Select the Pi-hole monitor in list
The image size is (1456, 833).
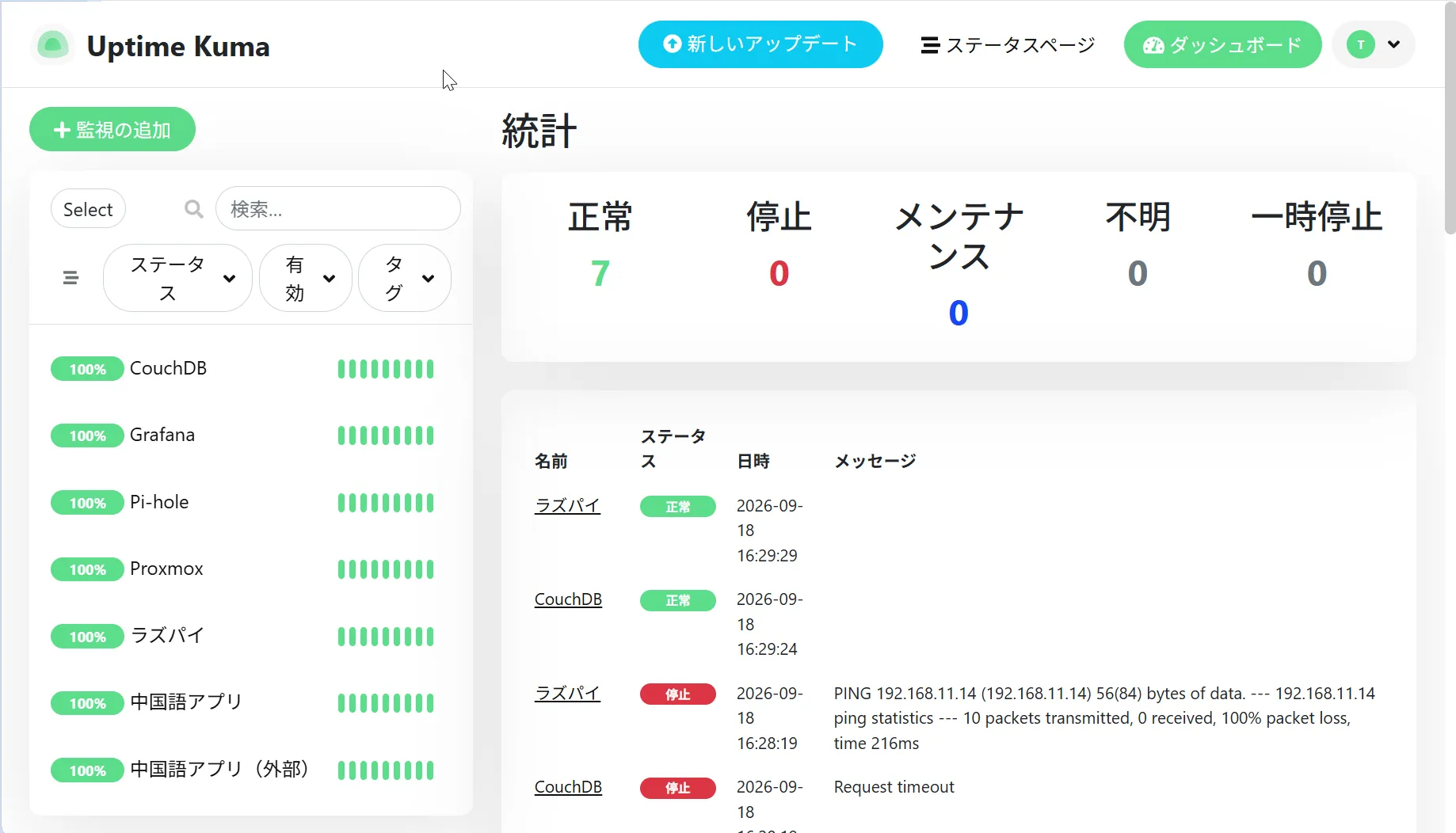[251, 503]
